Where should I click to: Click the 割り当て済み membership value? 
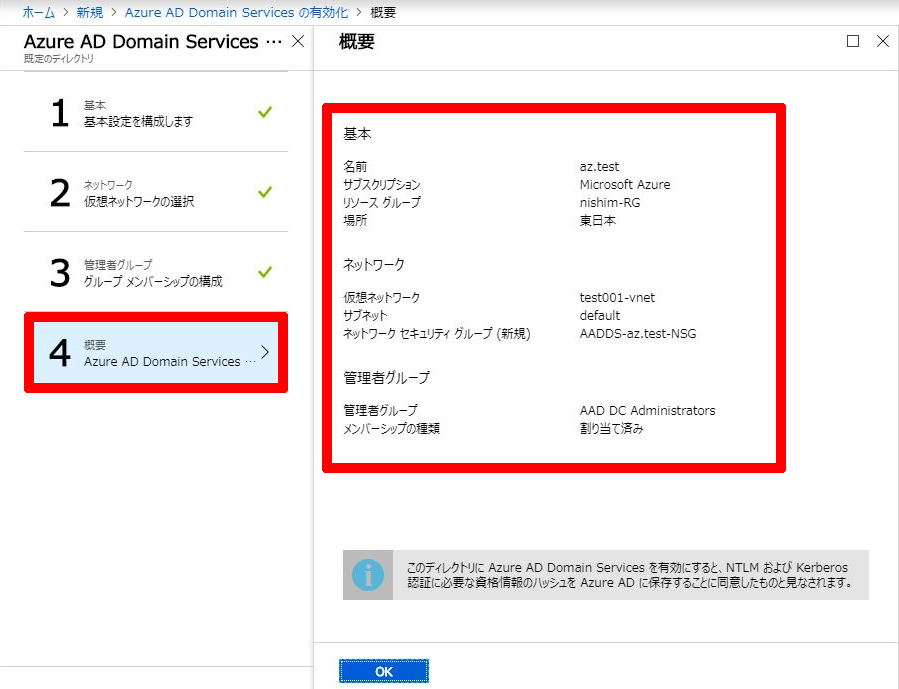click(x=611, y=428)
